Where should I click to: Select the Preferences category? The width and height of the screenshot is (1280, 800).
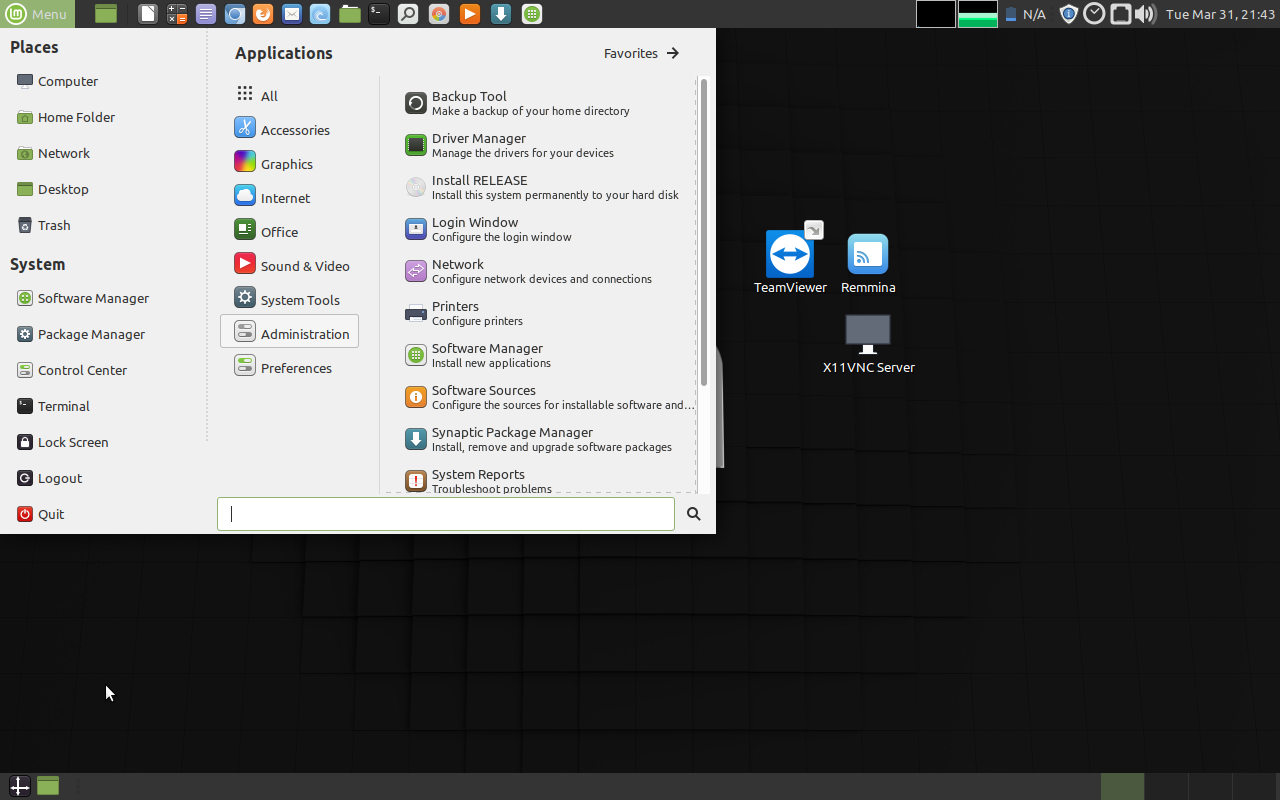[289, 368]
